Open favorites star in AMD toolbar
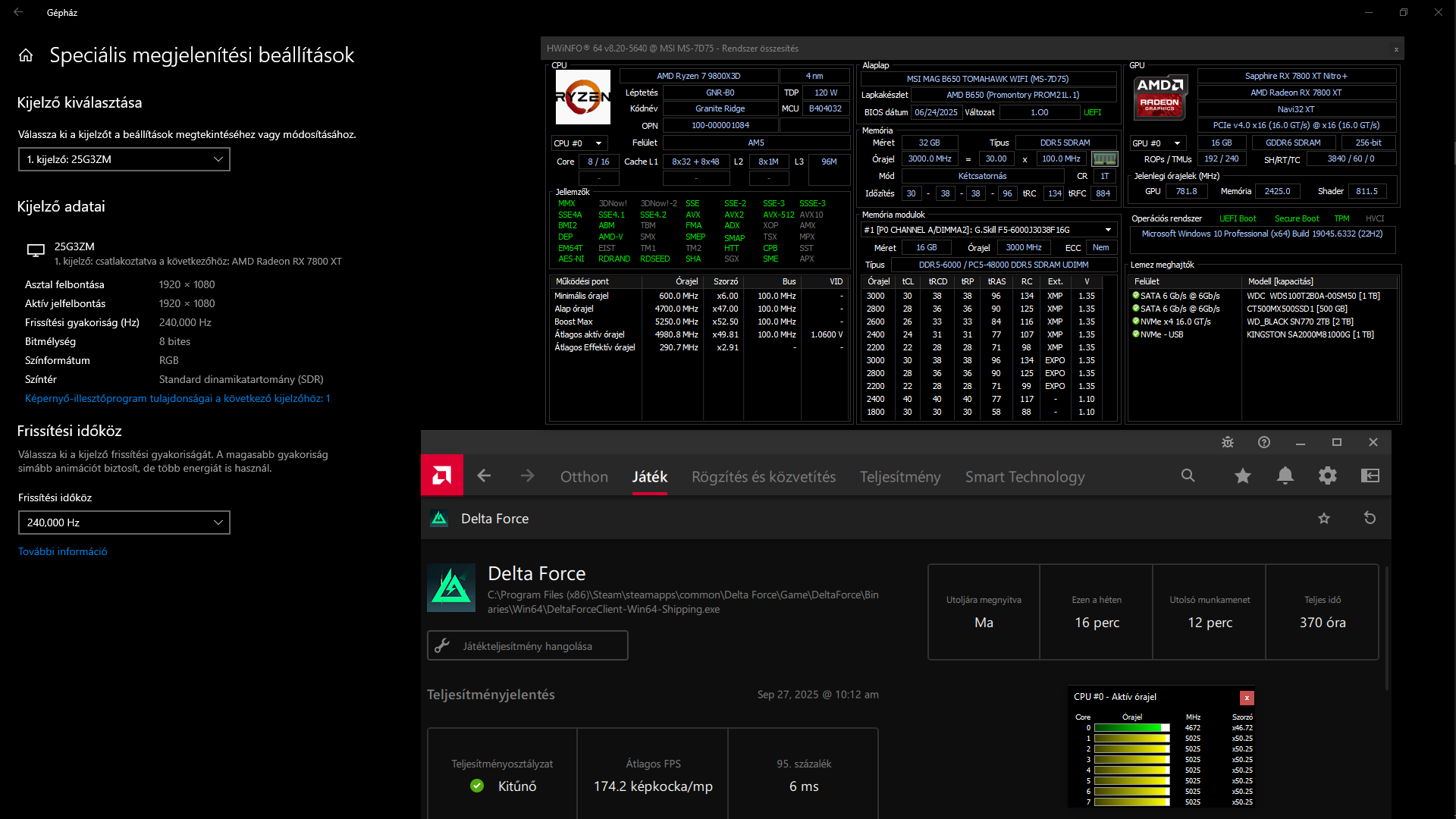 1242,475
